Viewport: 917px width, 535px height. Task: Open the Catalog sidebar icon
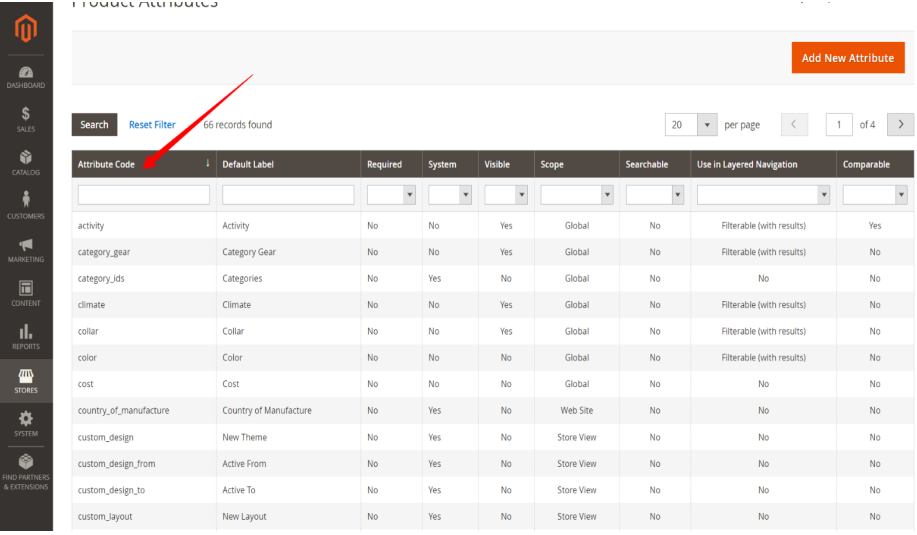[26, 163]
